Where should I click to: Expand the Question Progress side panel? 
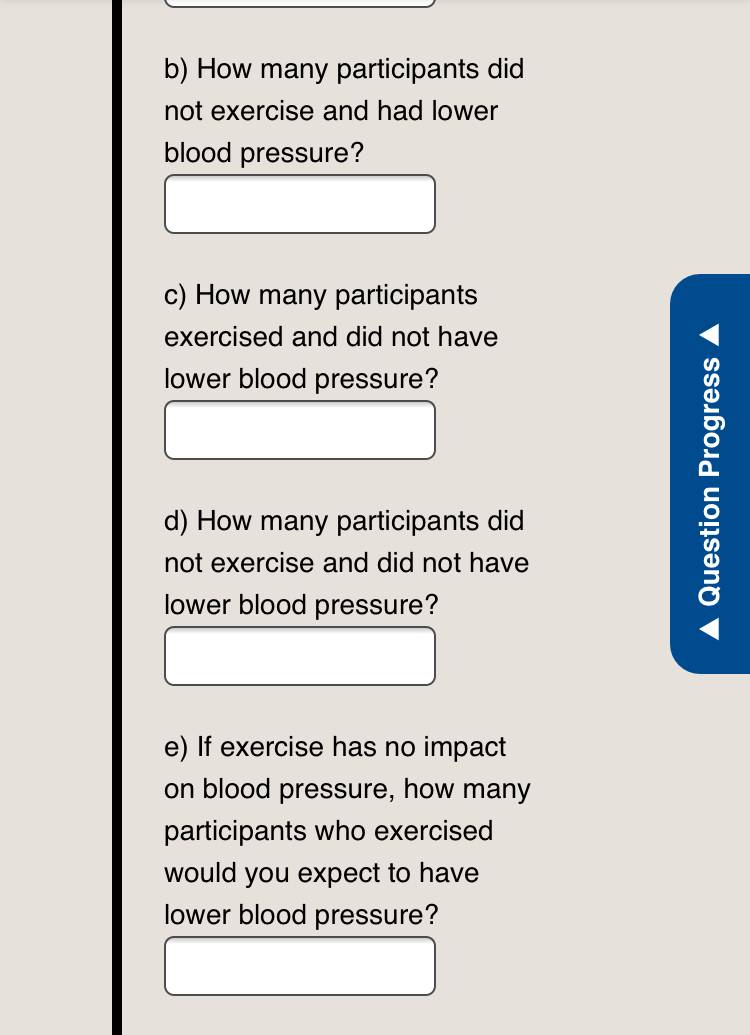click(710, 474)
